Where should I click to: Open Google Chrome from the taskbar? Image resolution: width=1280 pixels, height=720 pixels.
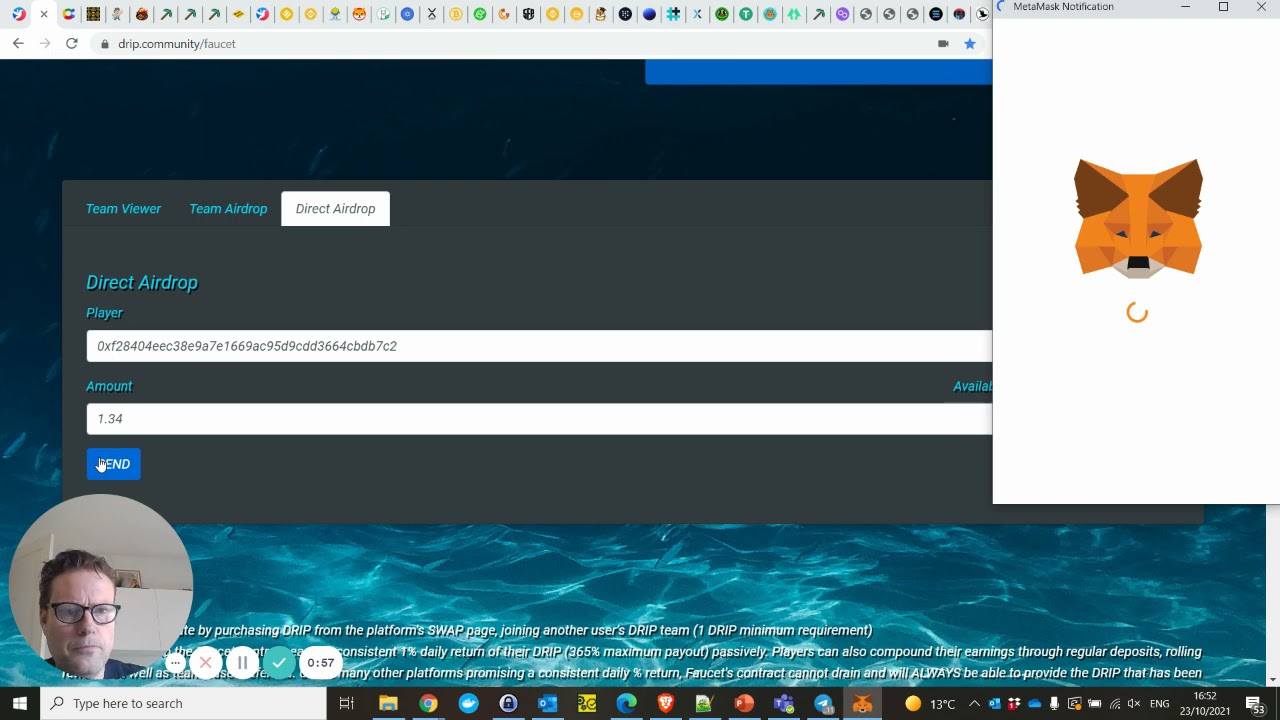(428, 703)
